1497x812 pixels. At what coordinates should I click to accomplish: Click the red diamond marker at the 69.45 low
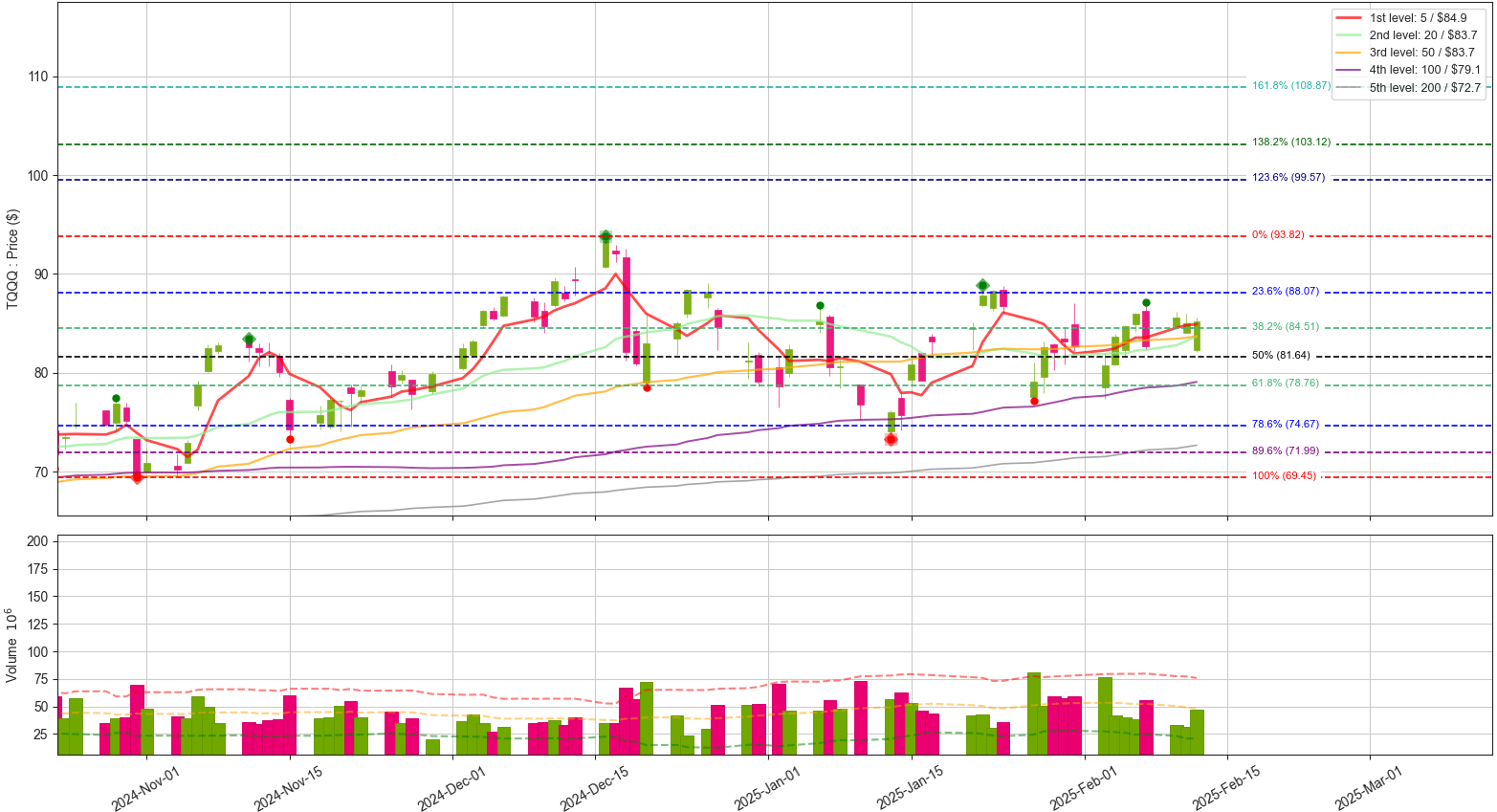[x=137, y=476]
